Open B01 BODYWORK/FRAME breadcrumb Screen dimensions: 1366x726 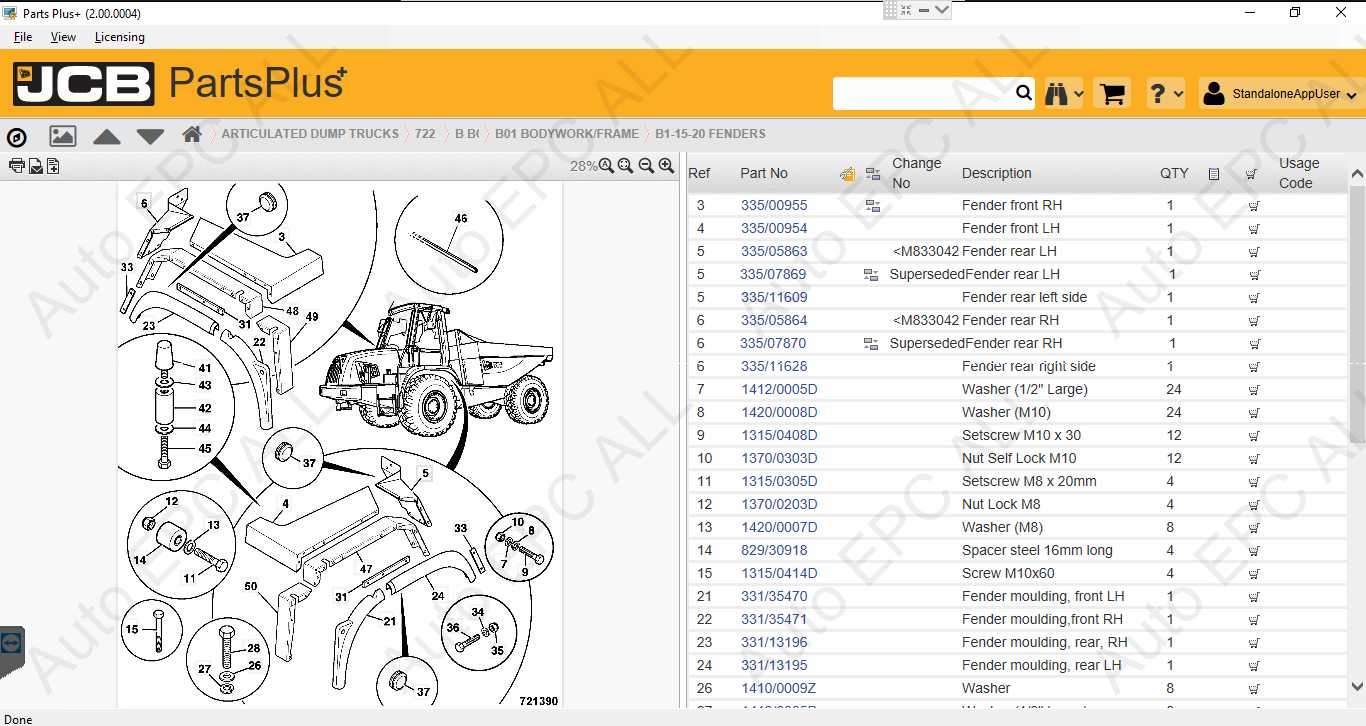tap(567, 134)
